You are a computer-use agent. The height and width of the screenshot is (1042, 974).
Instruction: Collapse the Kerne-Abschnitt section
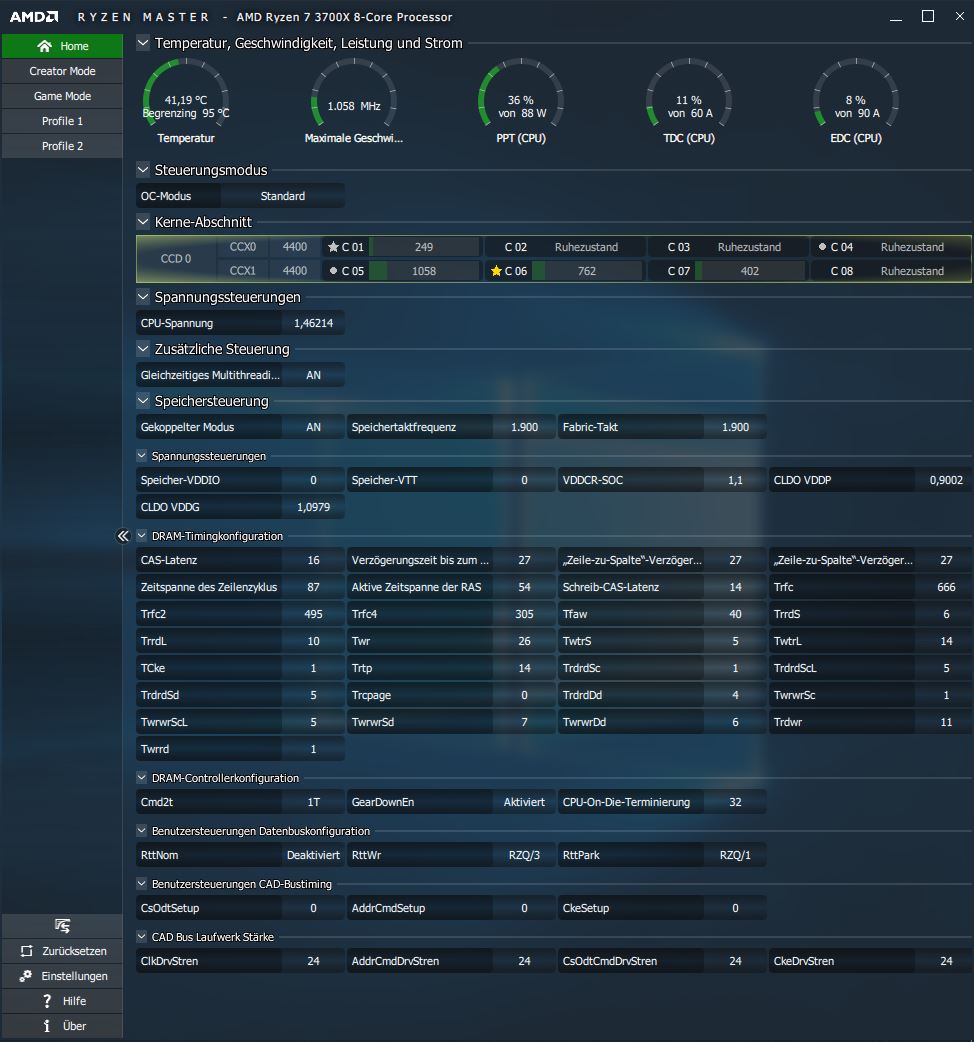coord(143,221)
